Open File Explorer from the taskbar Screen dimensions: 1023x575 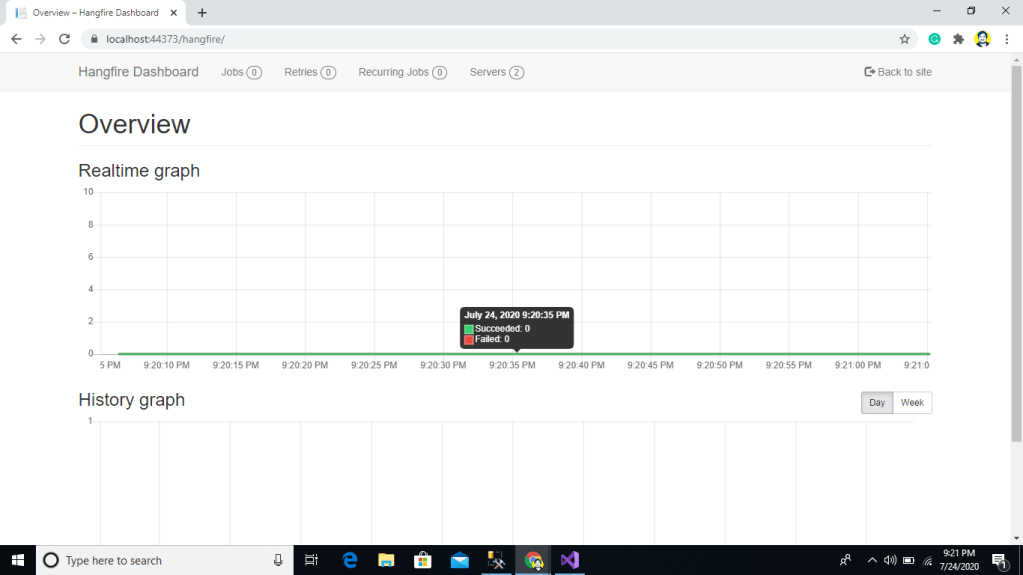[386, 560]
